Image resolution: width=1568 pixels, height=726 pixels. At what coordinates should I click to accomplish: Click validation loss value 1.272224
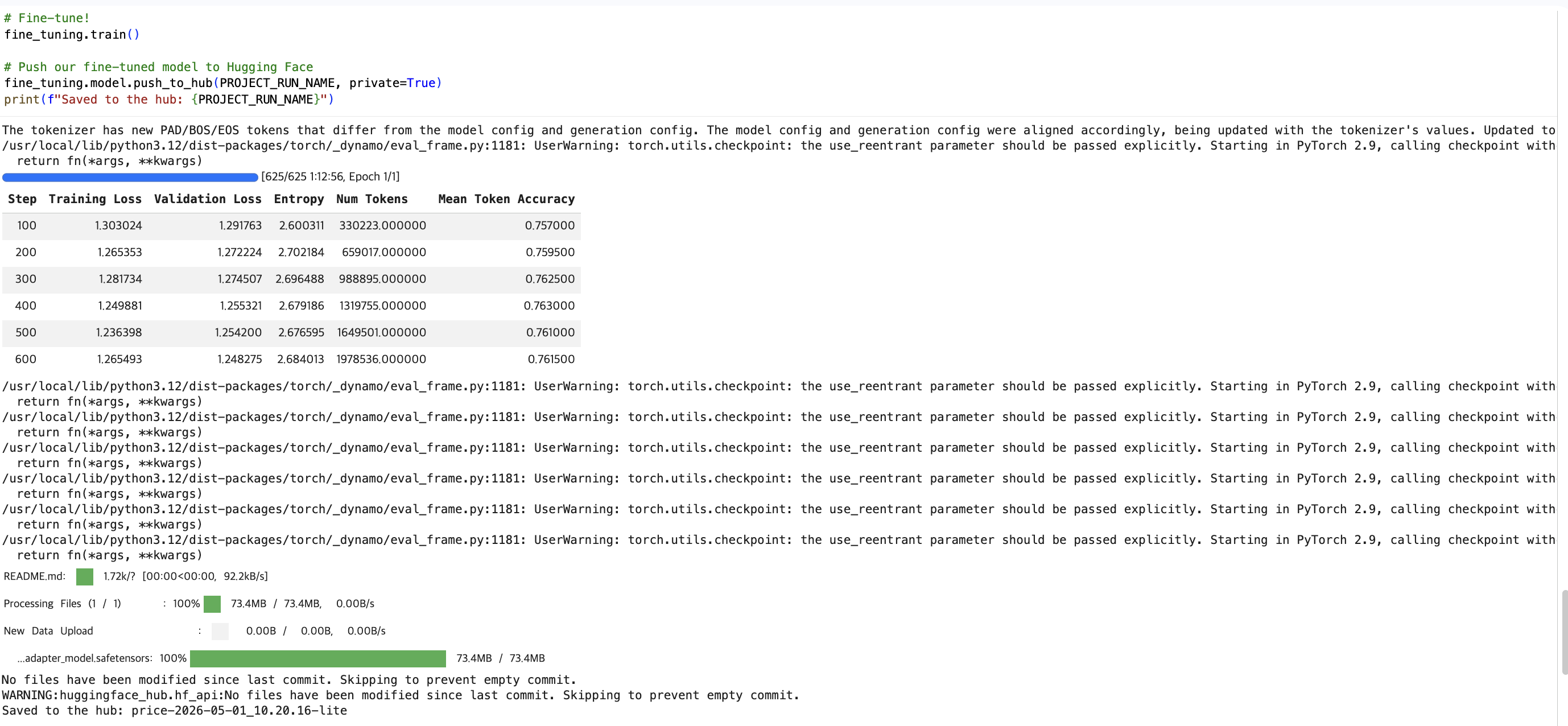tap(239, 252)
